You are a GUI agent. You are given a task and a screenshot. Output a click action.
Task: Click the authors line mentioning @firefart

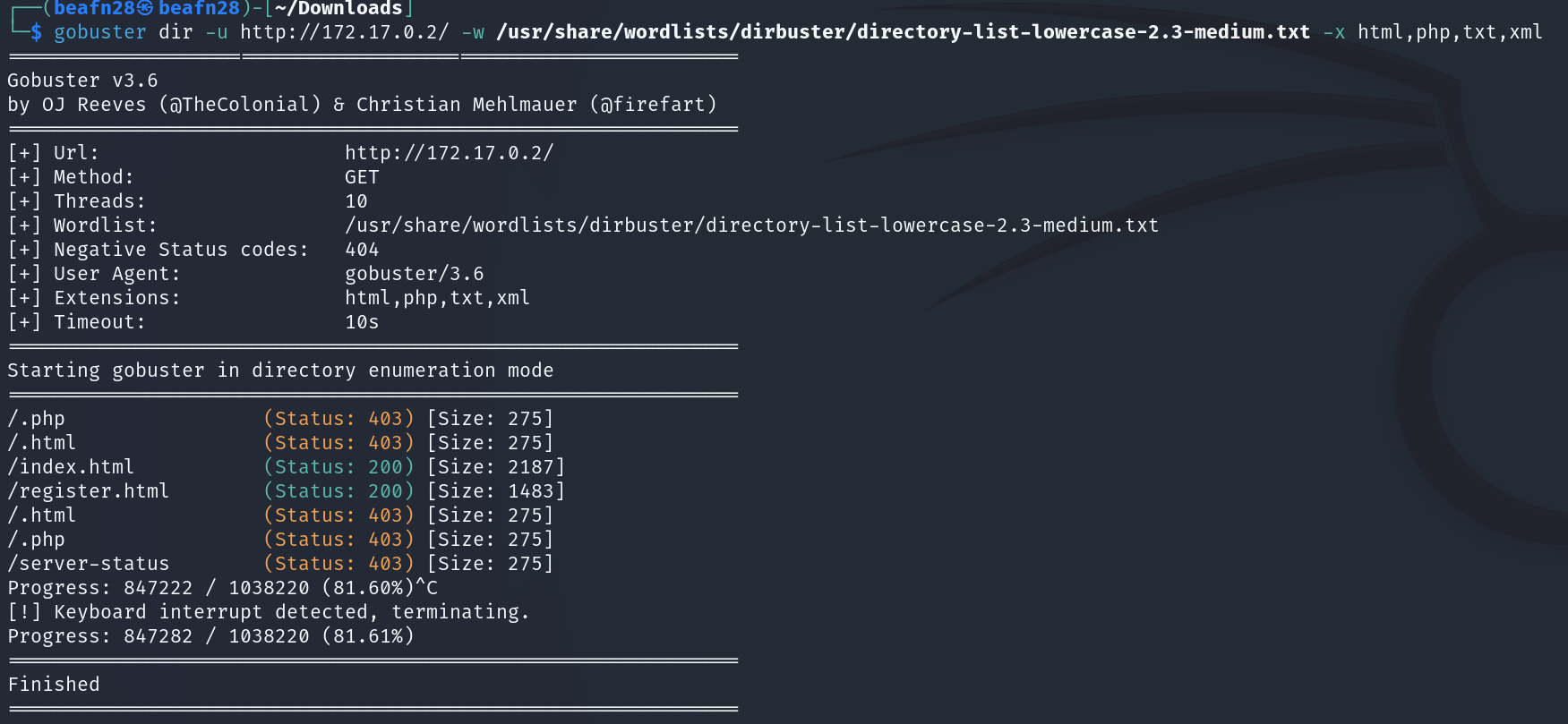point(362,105)
